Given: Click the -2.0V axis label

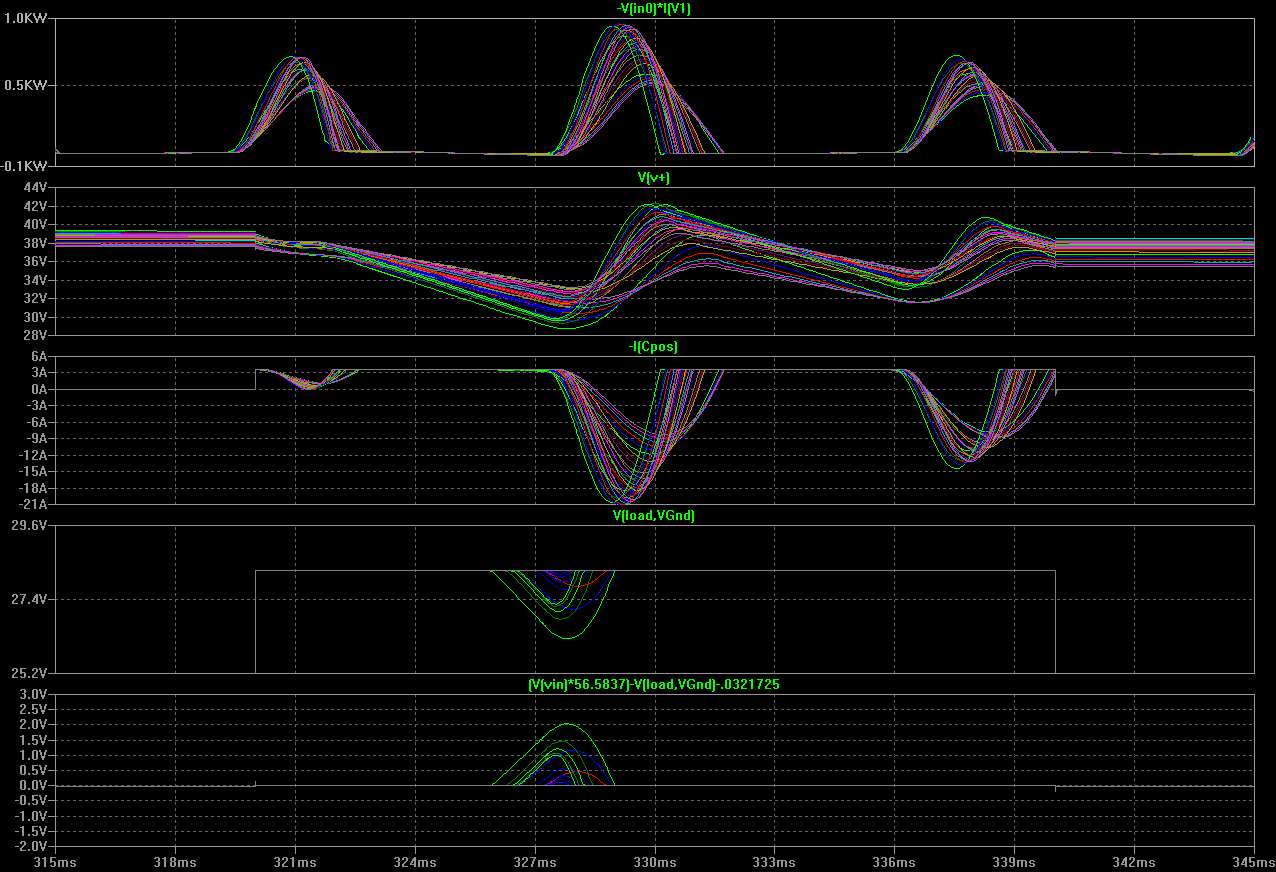Looking at the screenshot, I should pos(31,847).
